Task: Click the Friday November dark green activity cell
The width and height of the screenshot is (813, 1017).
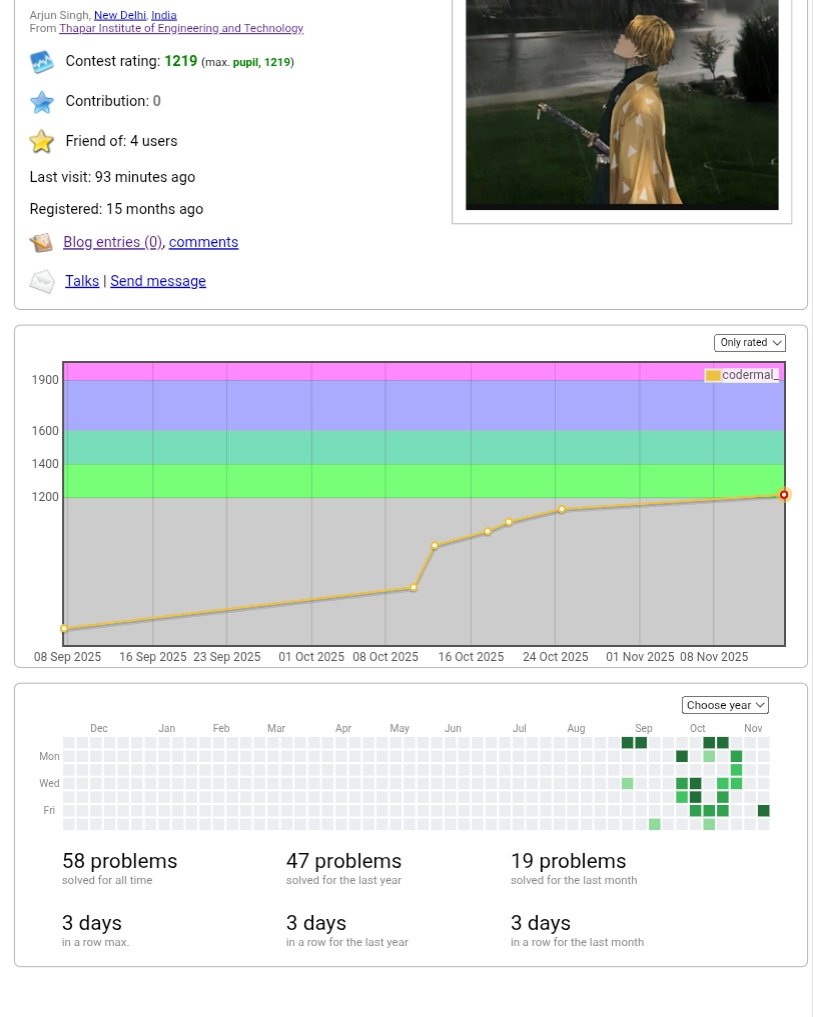Action: [x=764, y=810]
